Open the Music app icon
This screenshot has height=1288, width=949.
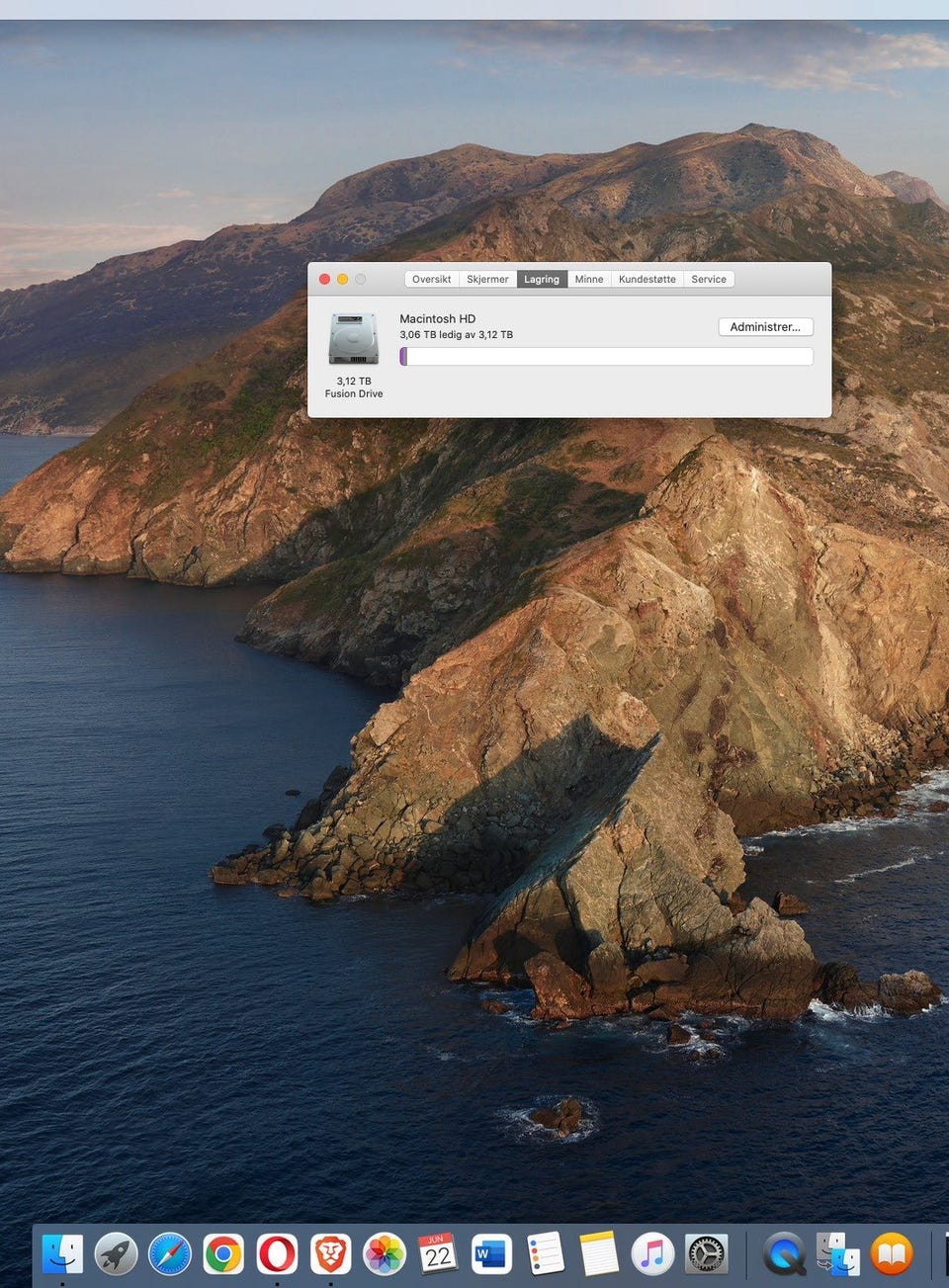[652, 1254]
